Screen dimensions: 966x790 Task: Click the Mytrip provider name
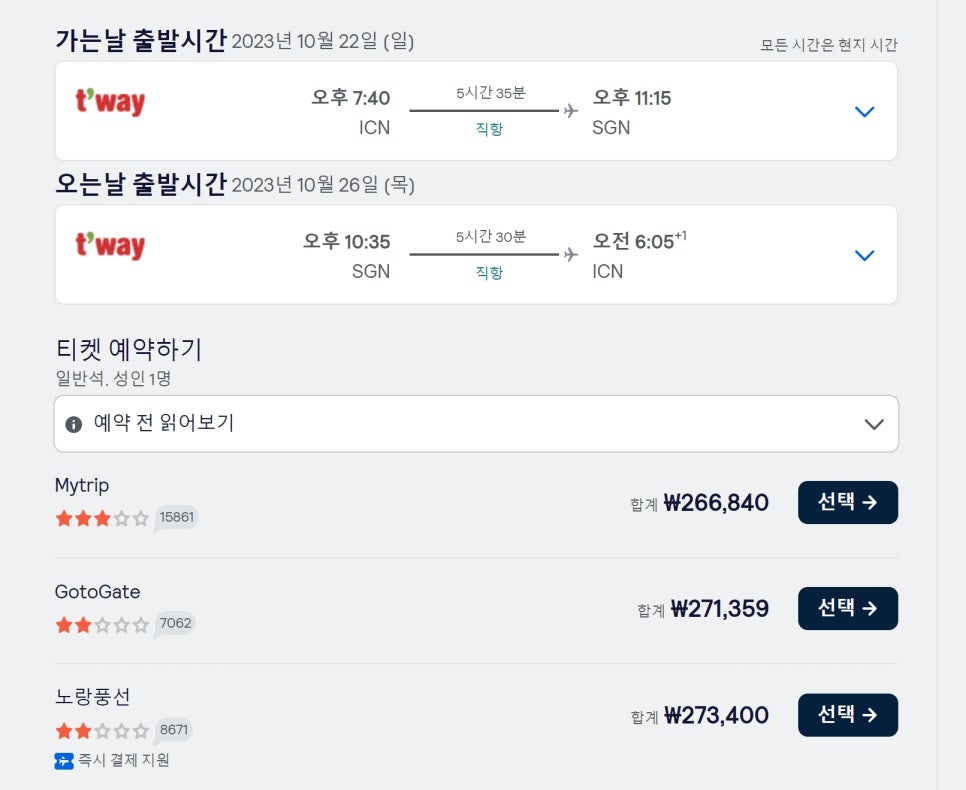[82, 486]
